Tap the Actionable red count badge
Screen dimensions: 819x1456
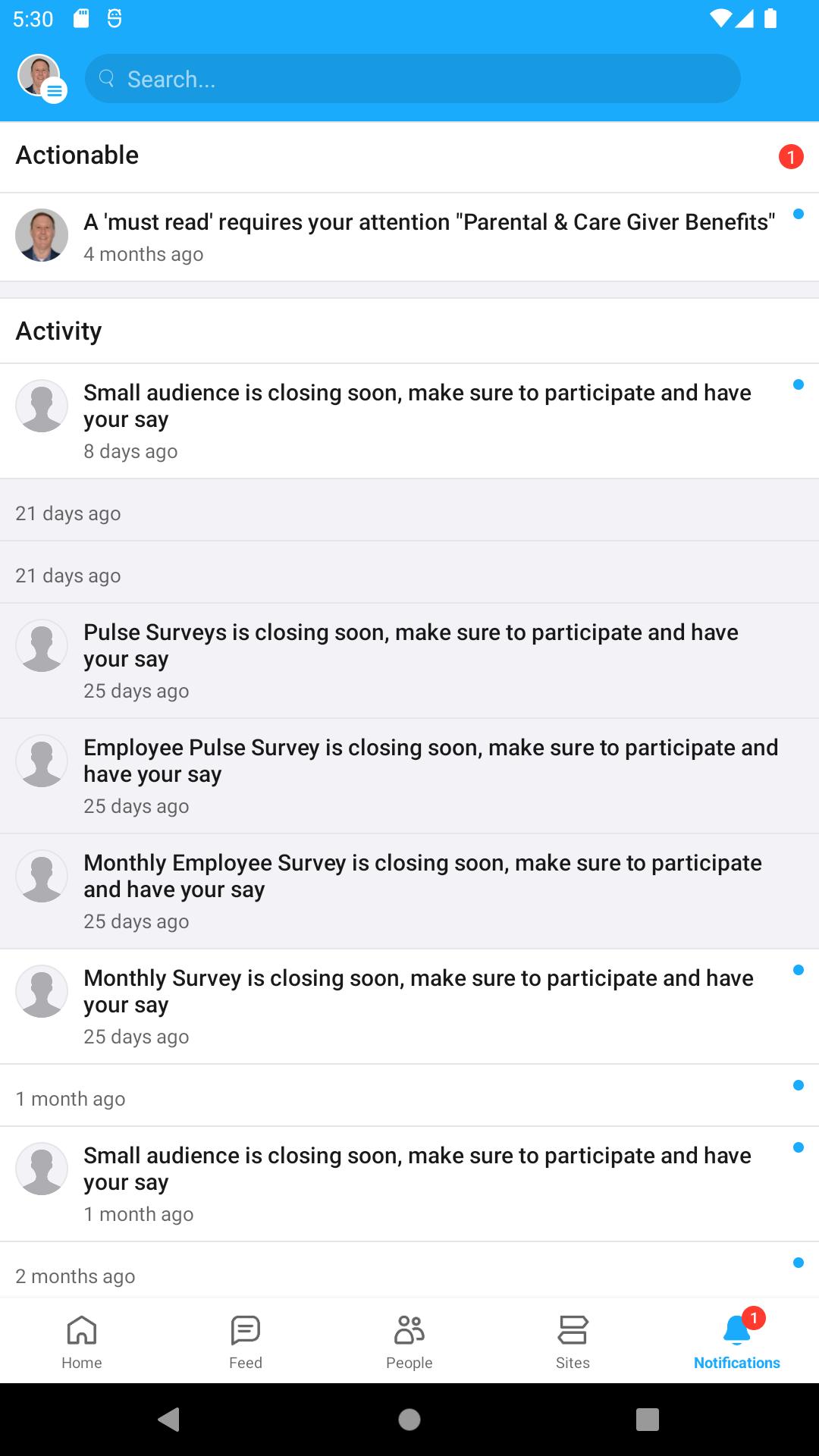click(791, 157)
